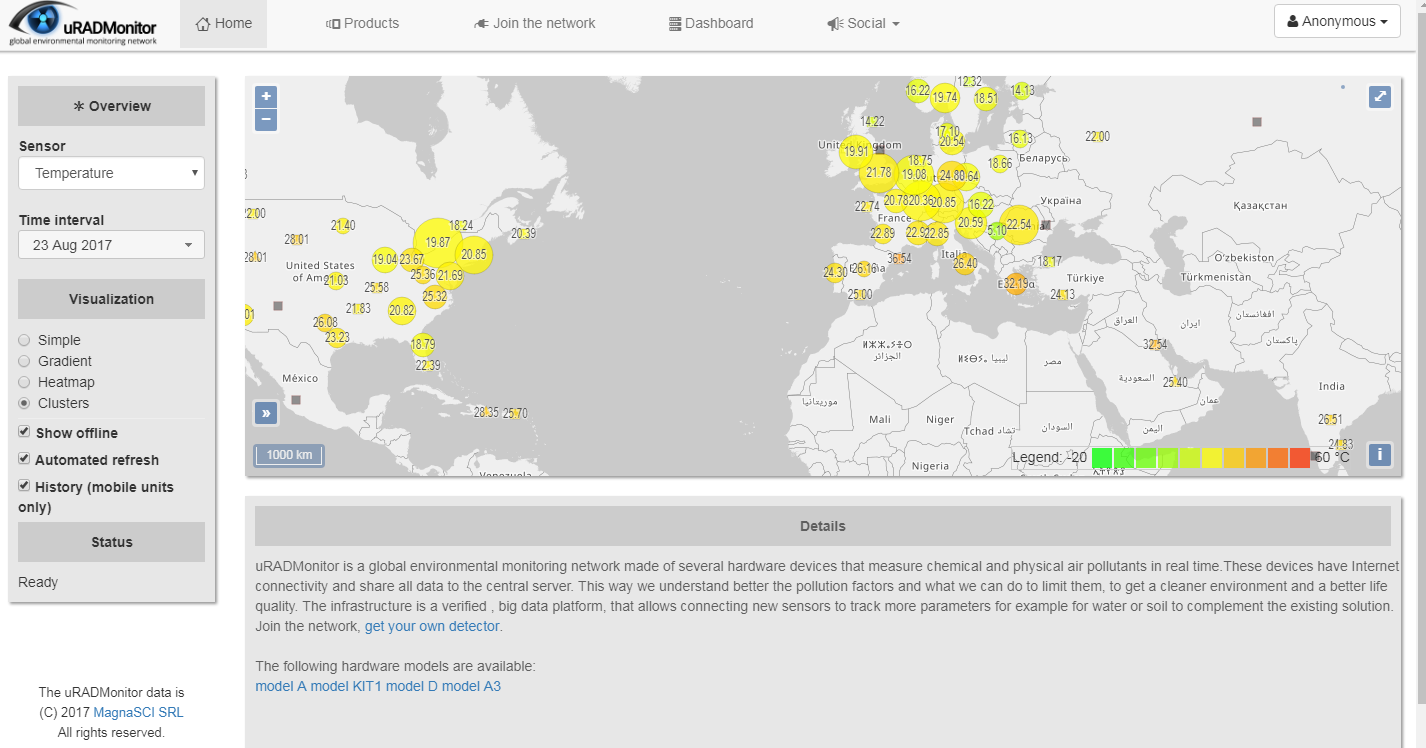
Task: Open Join the network page
Action: click(x=534, y=23)
